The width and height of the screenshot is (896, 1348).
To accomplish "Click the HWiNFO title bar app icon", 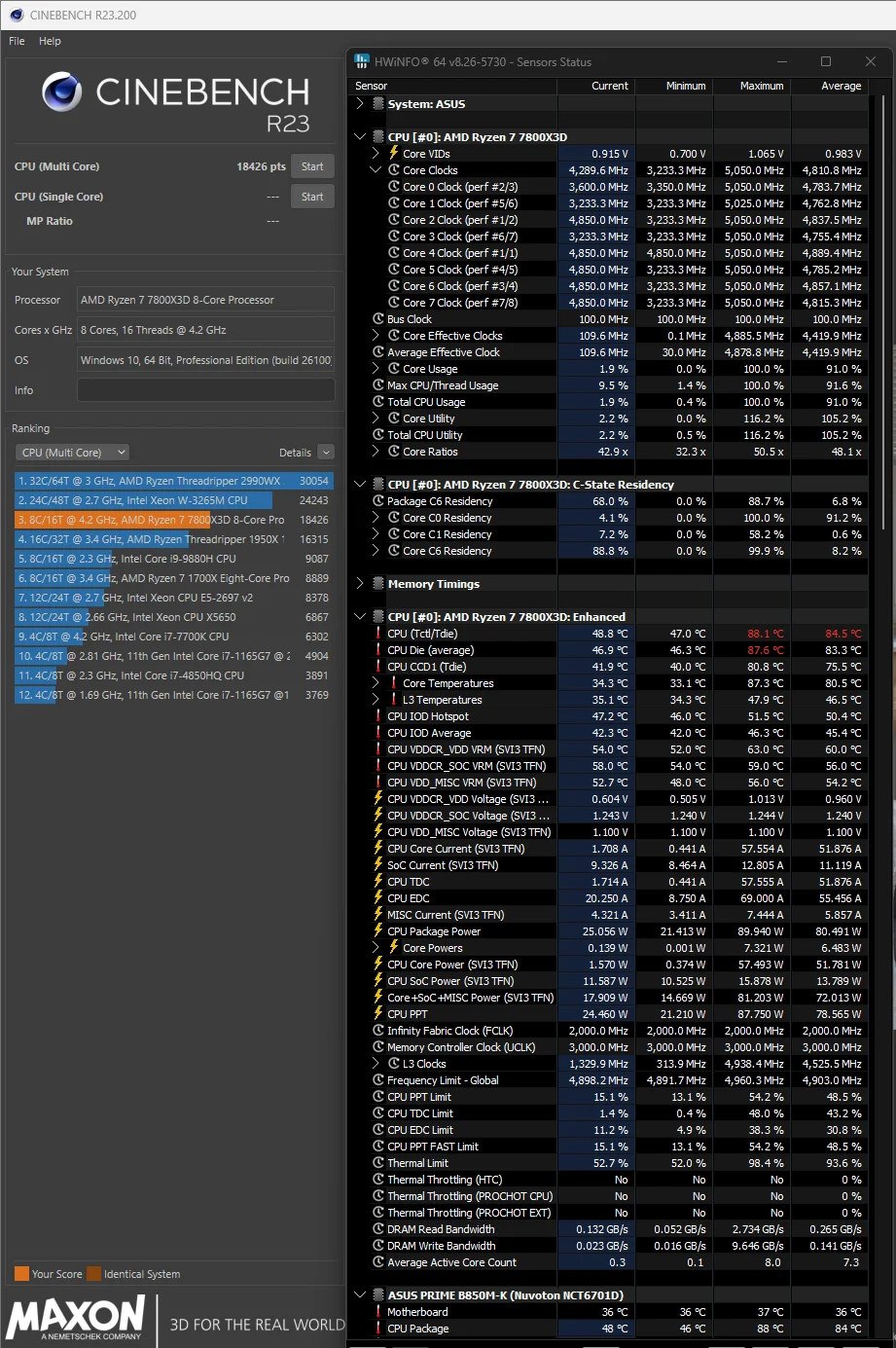I will coord(362,61).
